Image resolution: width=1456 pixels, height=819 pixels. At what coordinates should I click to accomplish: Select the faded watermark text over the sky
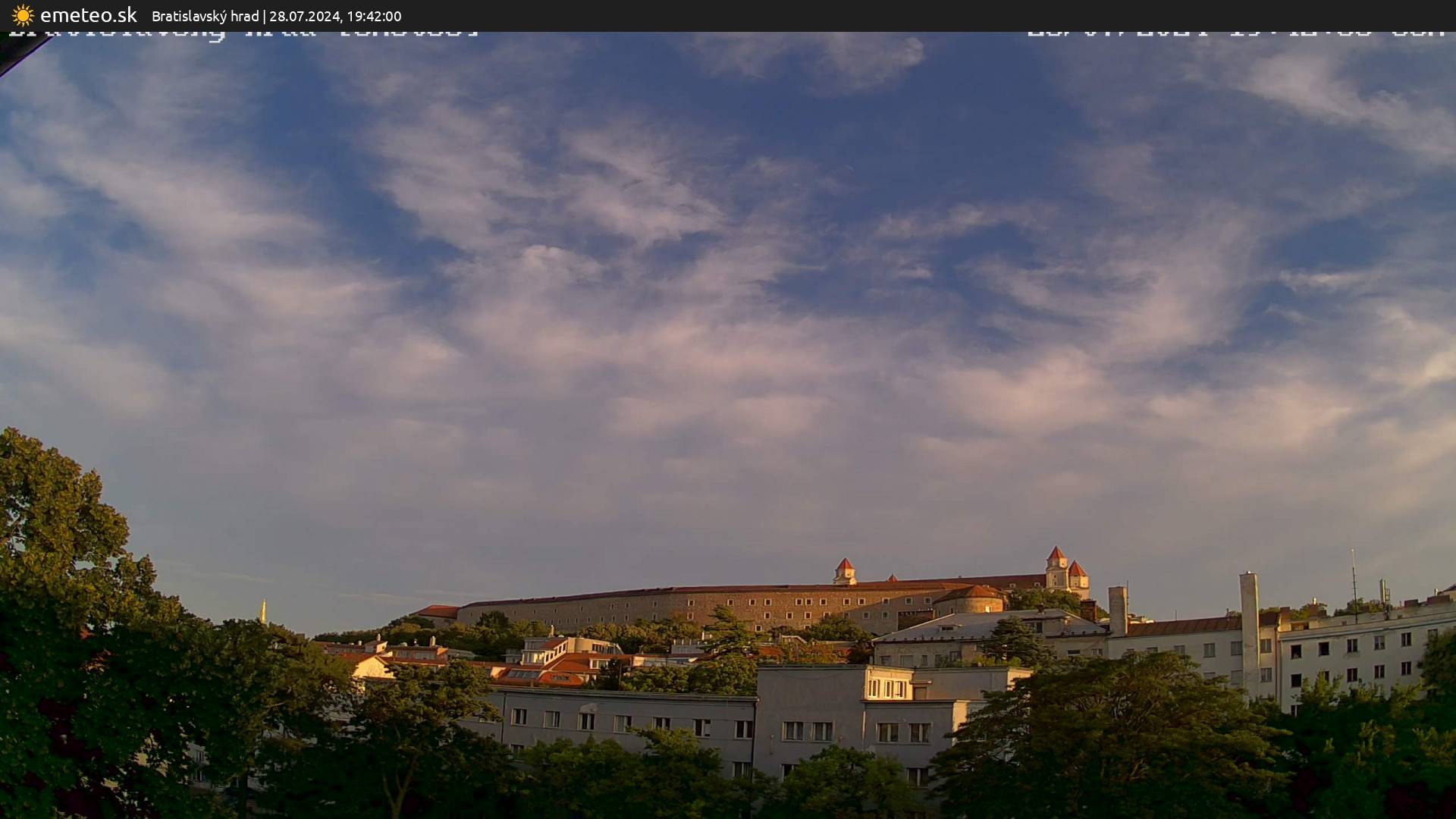pos(243,33)
